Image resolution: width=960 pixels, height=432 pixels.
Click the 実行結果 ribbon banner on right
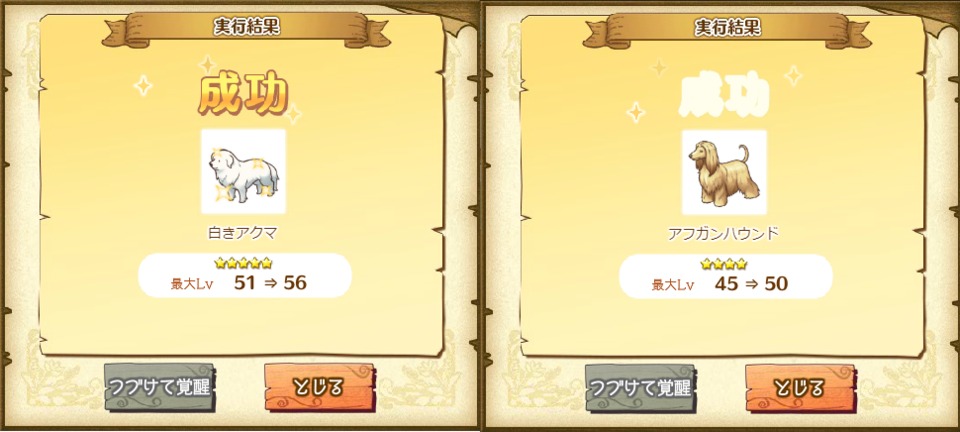[x=727, y=28]
